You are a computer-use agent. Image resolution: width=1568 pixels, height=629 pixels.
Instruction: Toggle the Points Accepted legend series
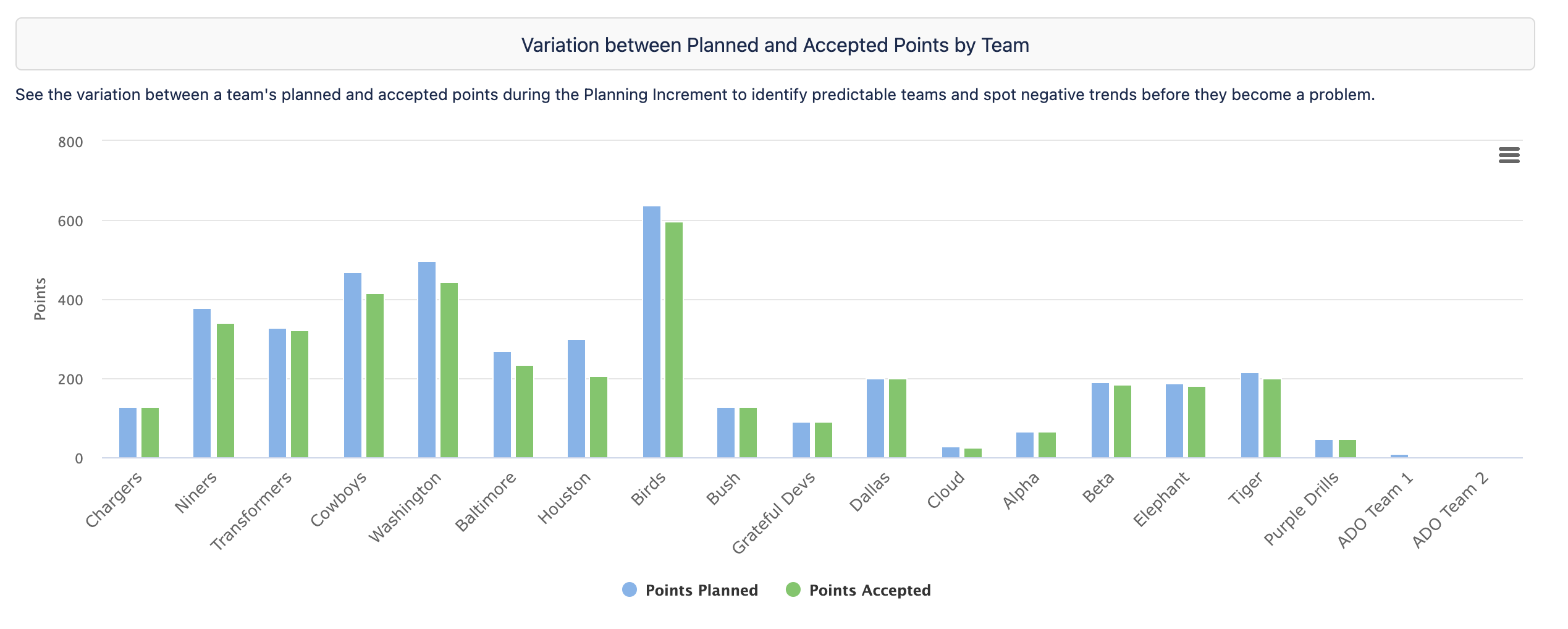pos(869,590)
